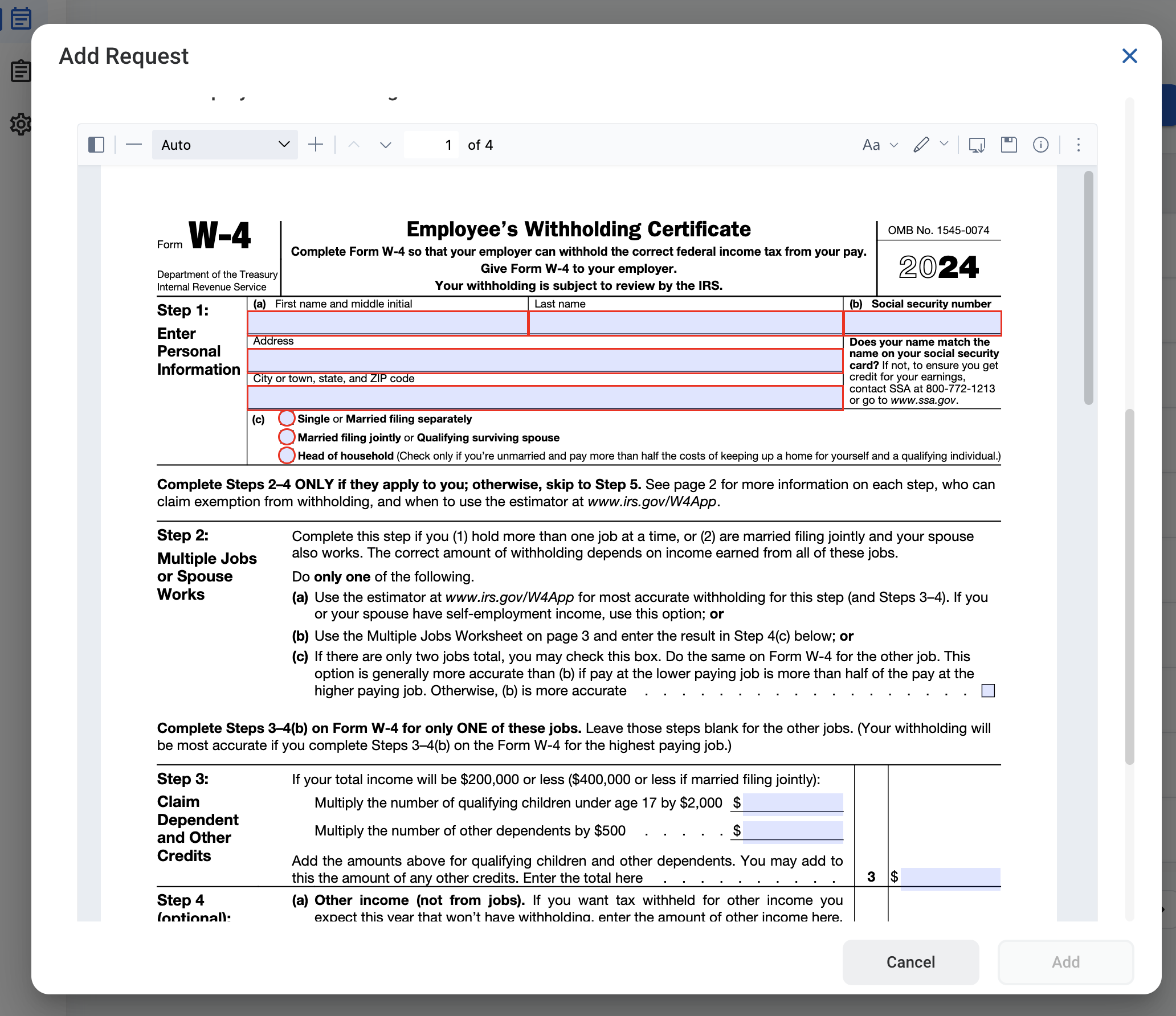The height and width of the screenshot is (1016, 1176).
Task: Click the page number field
Action: point(431,145)
